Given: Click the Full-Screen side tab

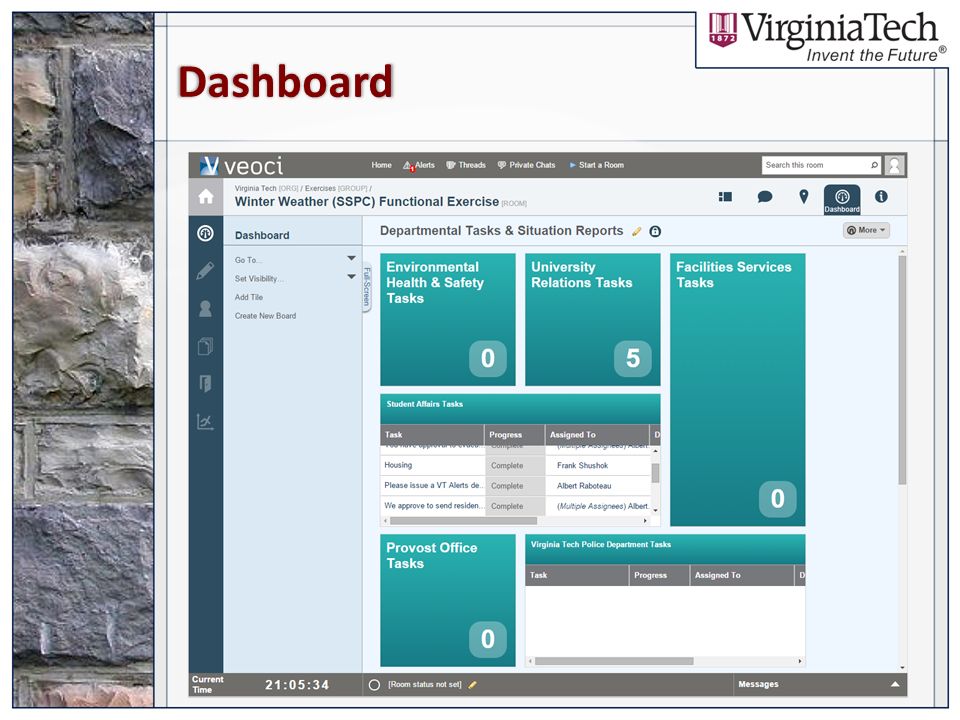Looking at the screenshot, I should click(367, 287).
